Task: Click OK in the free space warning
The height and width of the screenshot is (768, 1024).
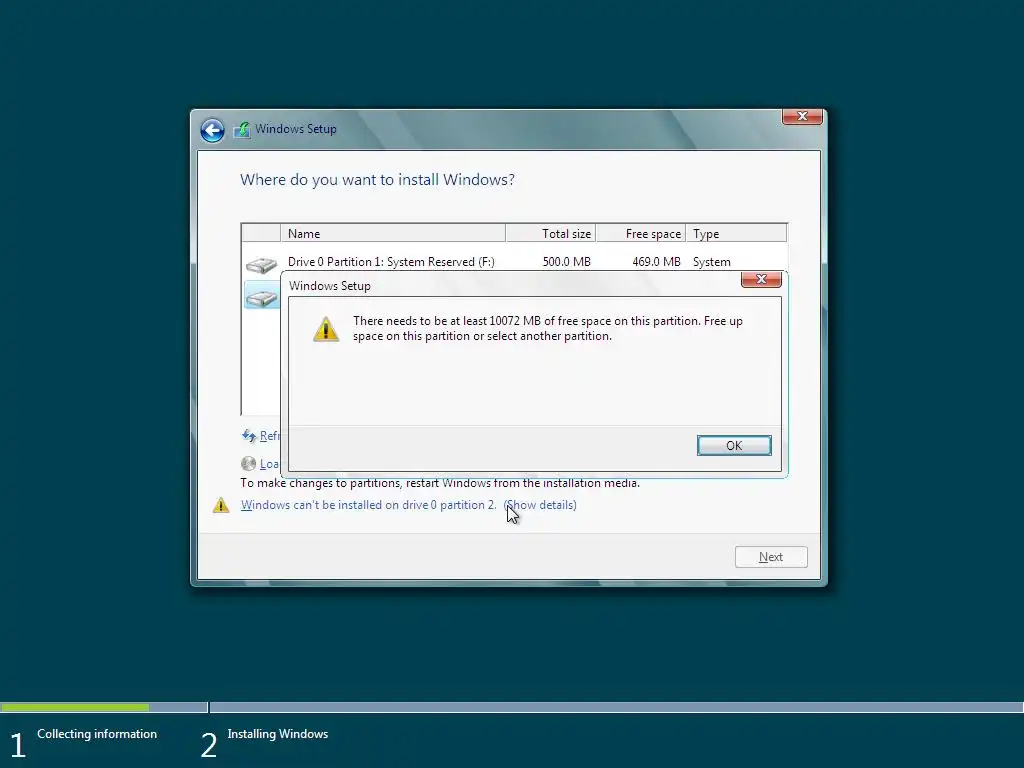Action: pyautogui.click(x=734, y=445)
